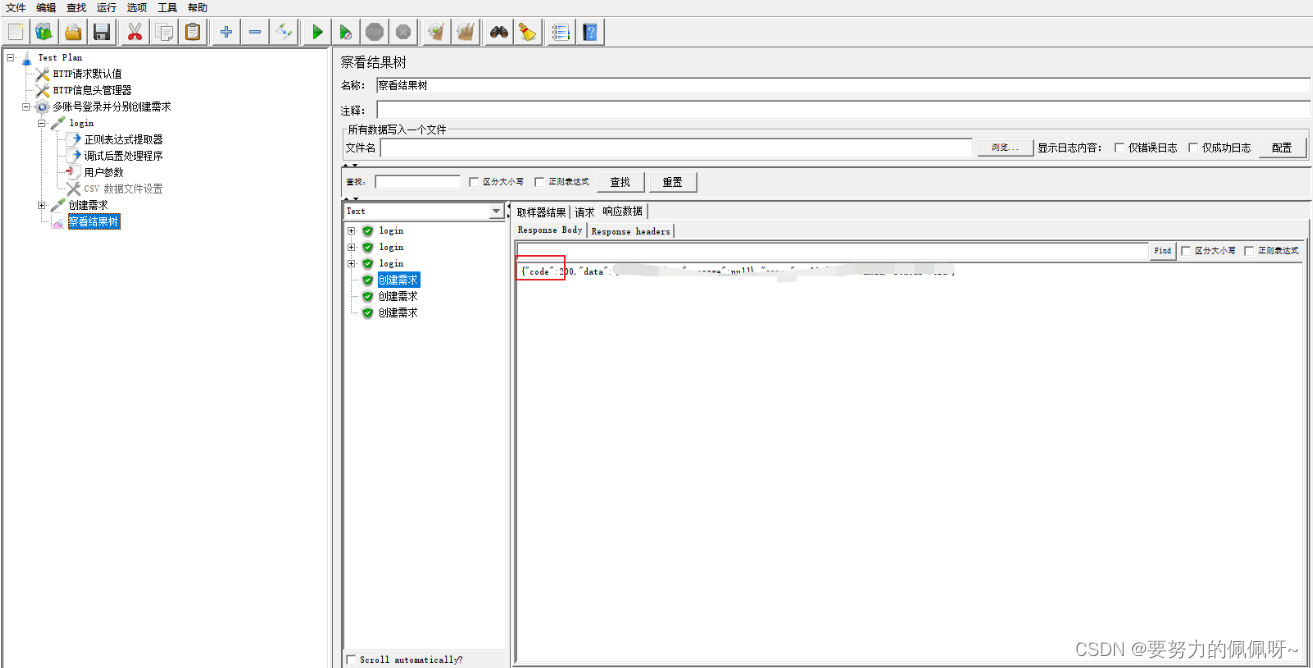Enable Scroll automatically checkbox

350,660
